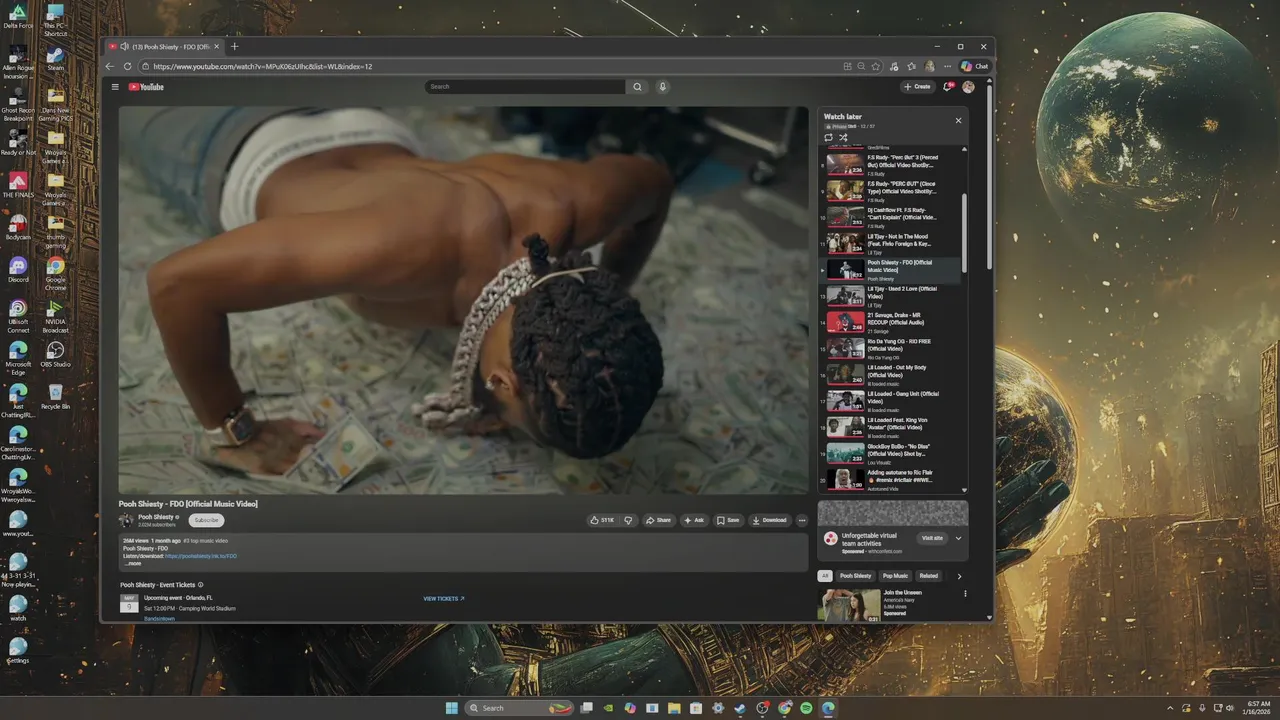
Task: Save the video to a playlist
Action: coord(728,520)
